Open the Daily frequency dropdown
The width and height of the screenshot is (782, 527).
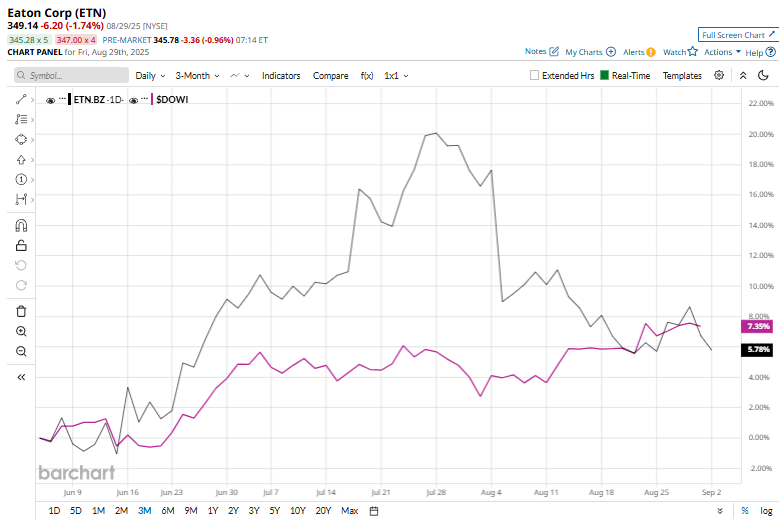[150, 76]
